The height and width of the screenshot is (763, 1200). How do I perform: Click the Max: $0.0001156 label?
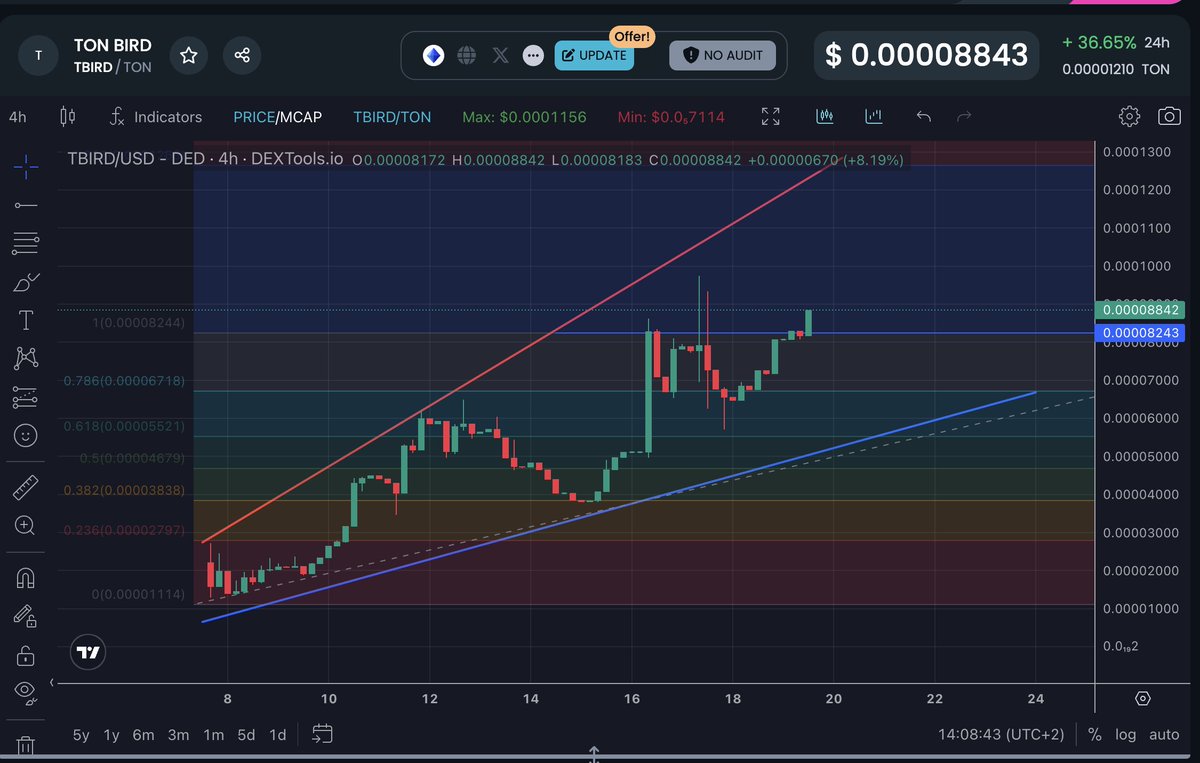pos(524,117)
